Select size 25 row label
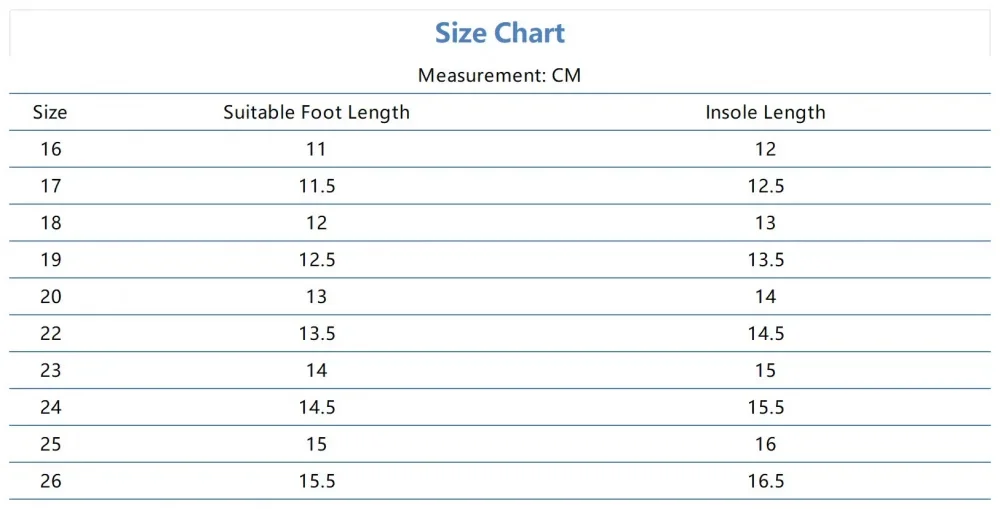The width and height of the screenshot is (1000, 509). [51, 445]
